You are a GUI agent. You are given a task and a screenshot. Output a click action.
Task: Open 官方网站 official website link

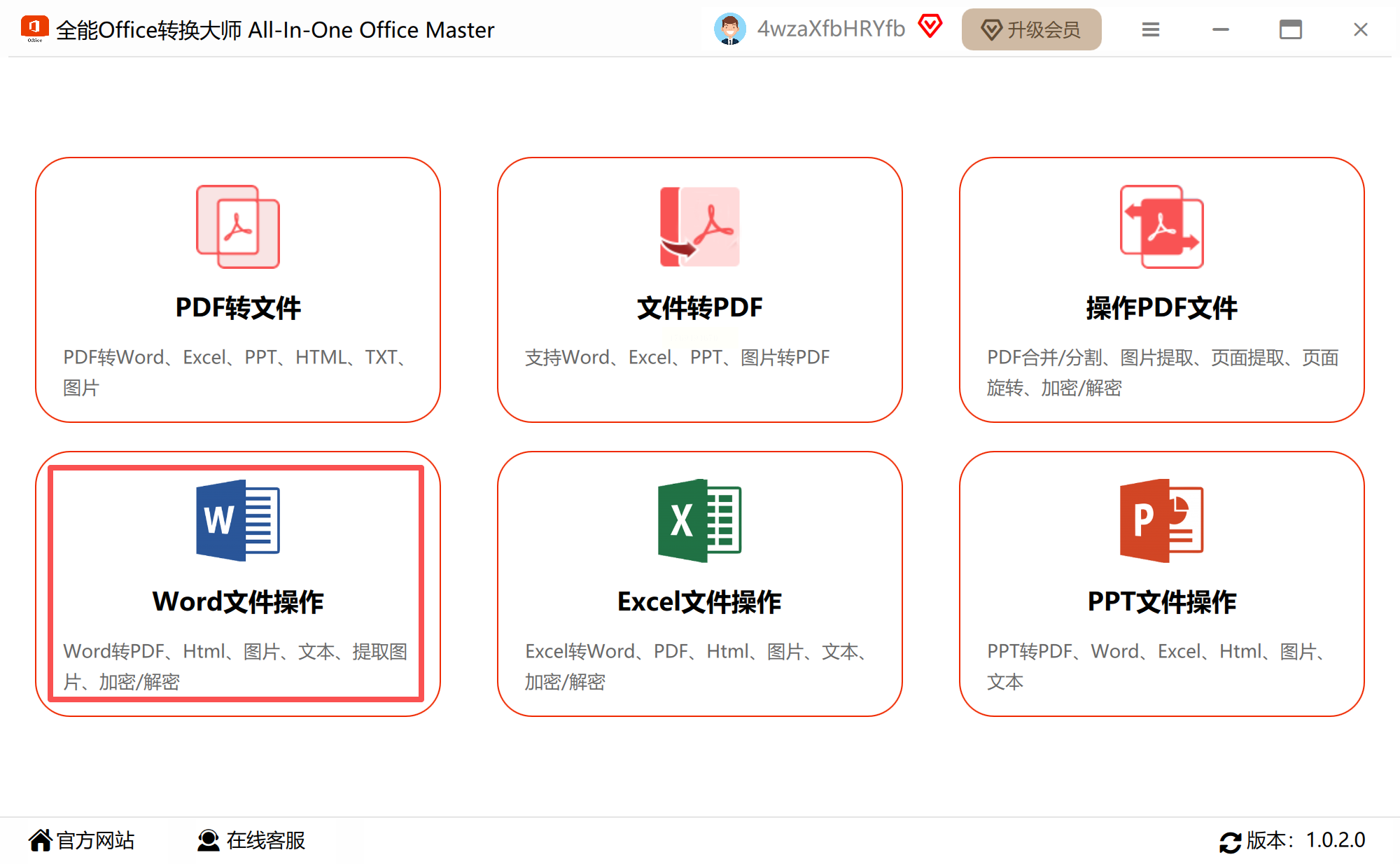[x=95, y=840]
